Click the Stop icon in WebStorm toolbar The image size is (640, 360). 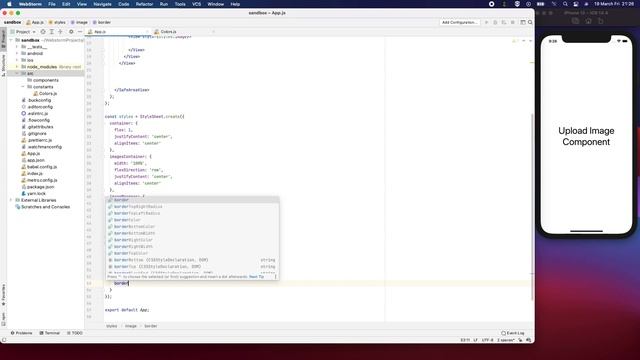513,22
